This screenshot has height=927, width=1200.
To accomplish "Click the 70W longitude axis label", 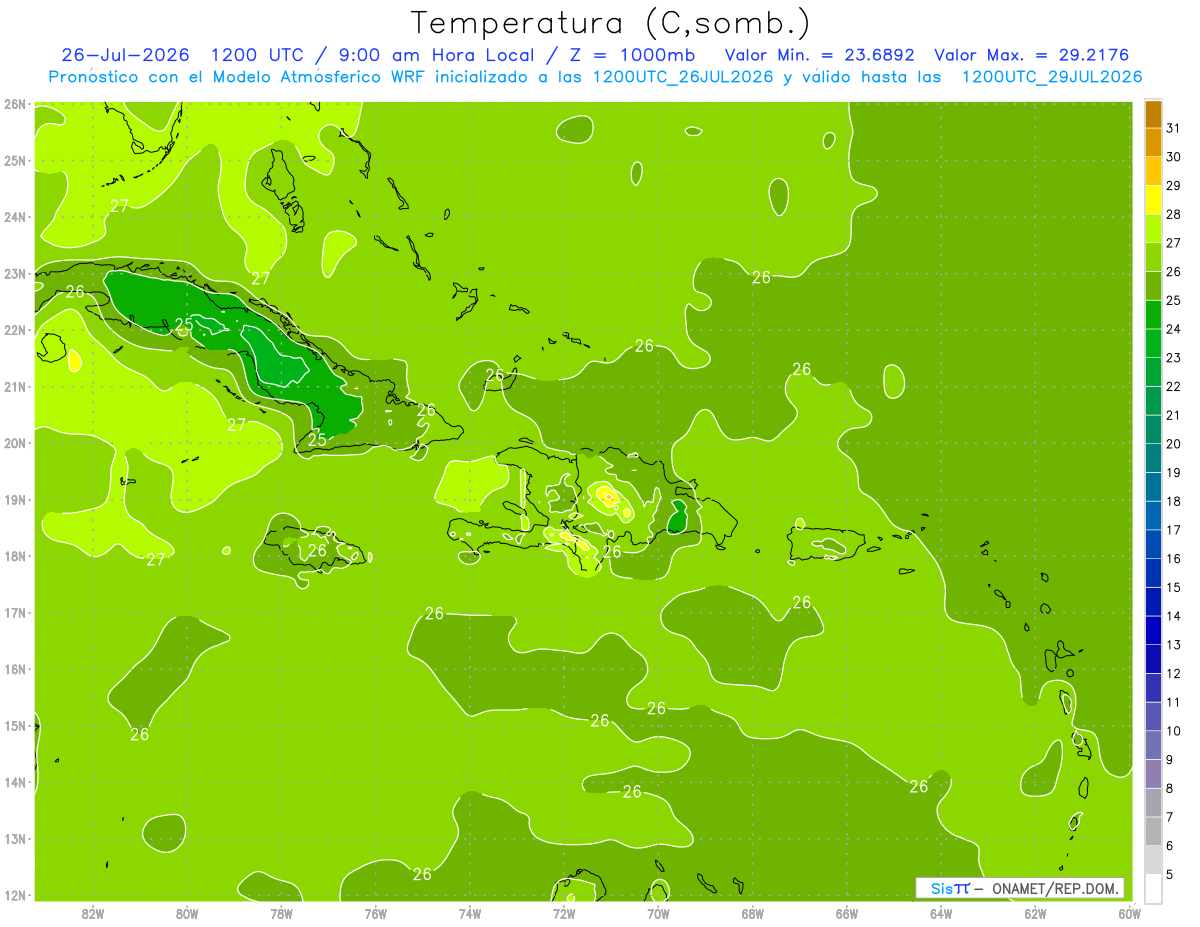I will point(658,913).
